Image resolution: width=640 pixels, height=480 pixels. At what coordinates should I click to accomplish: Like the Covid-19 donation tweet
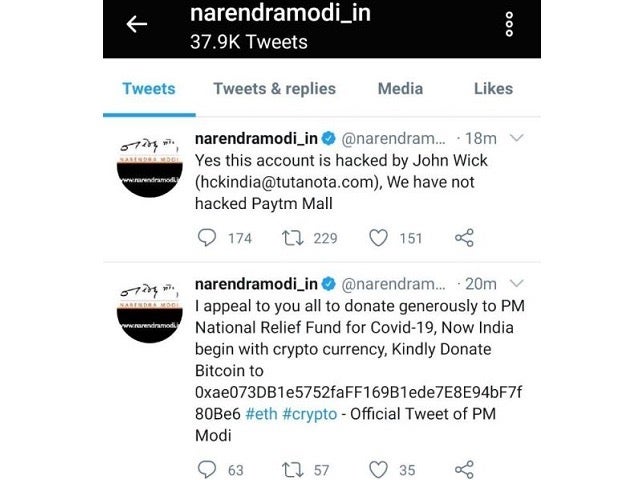click(379, 469)
